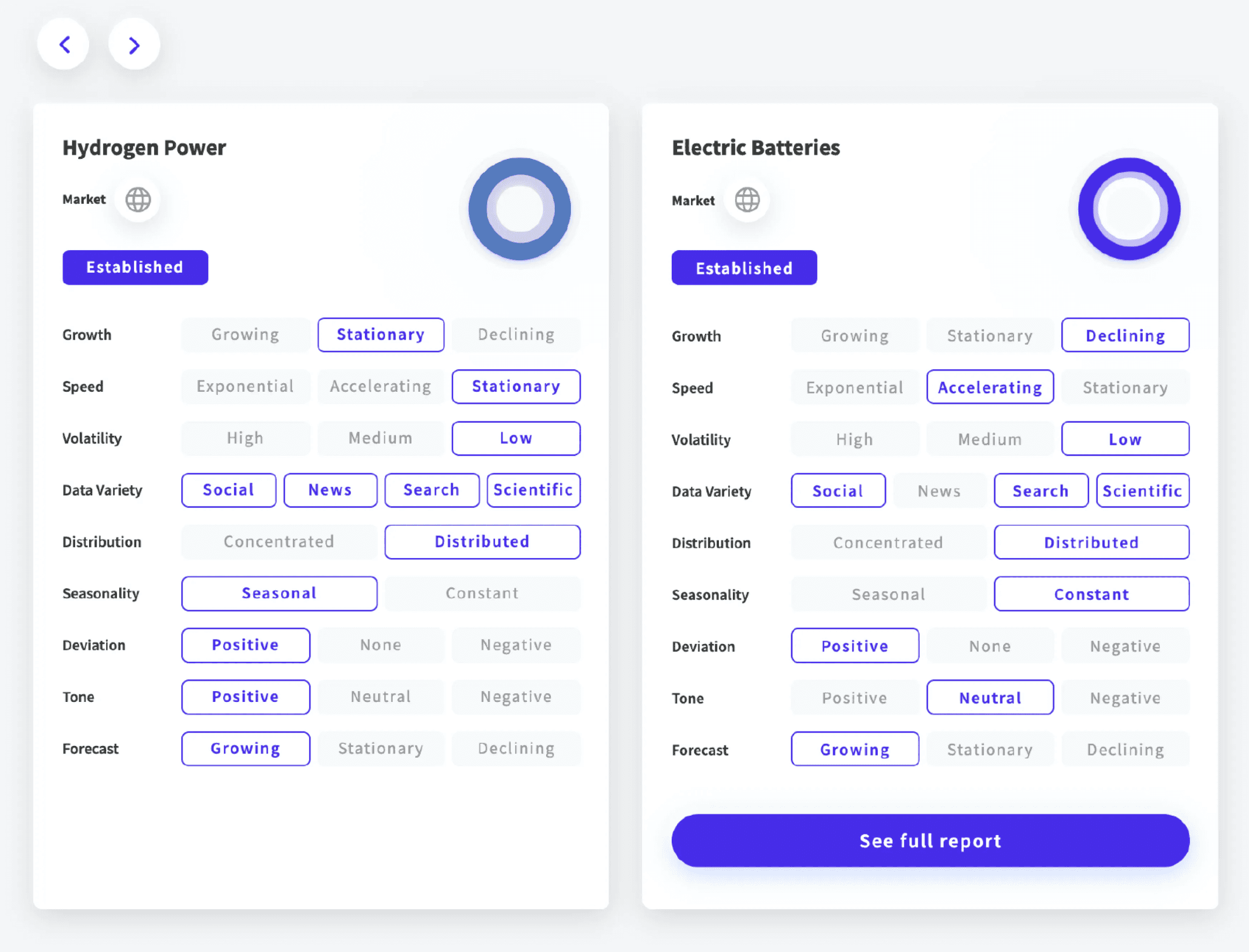Click the Electric Batteries market globe icon
The width and height of the screenshot is (1249, 952).
(747, 200)
